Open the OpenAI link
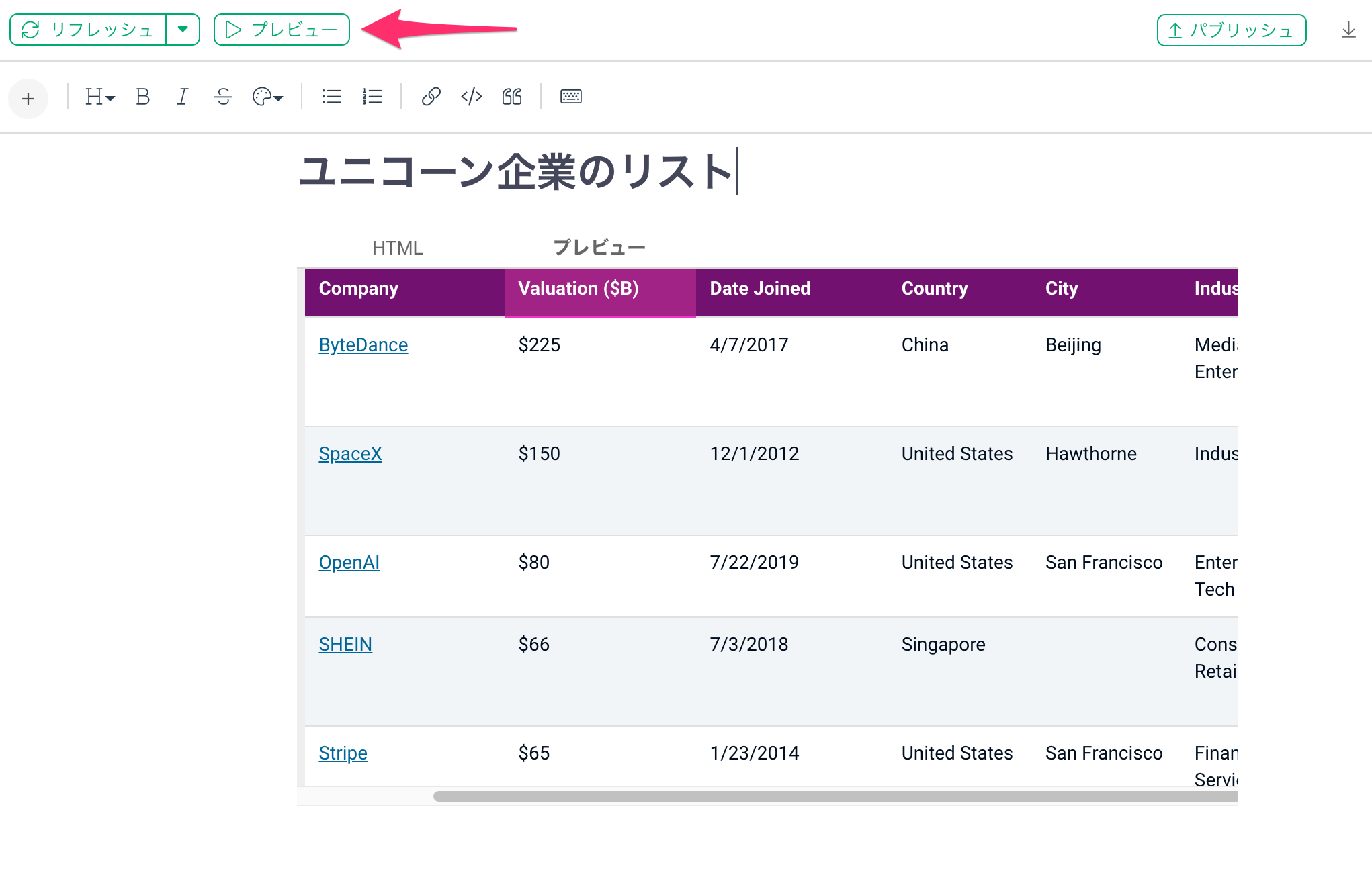The width and height of the screenshot is (1372, 873). pyautogui.click(x=349, y=563)
